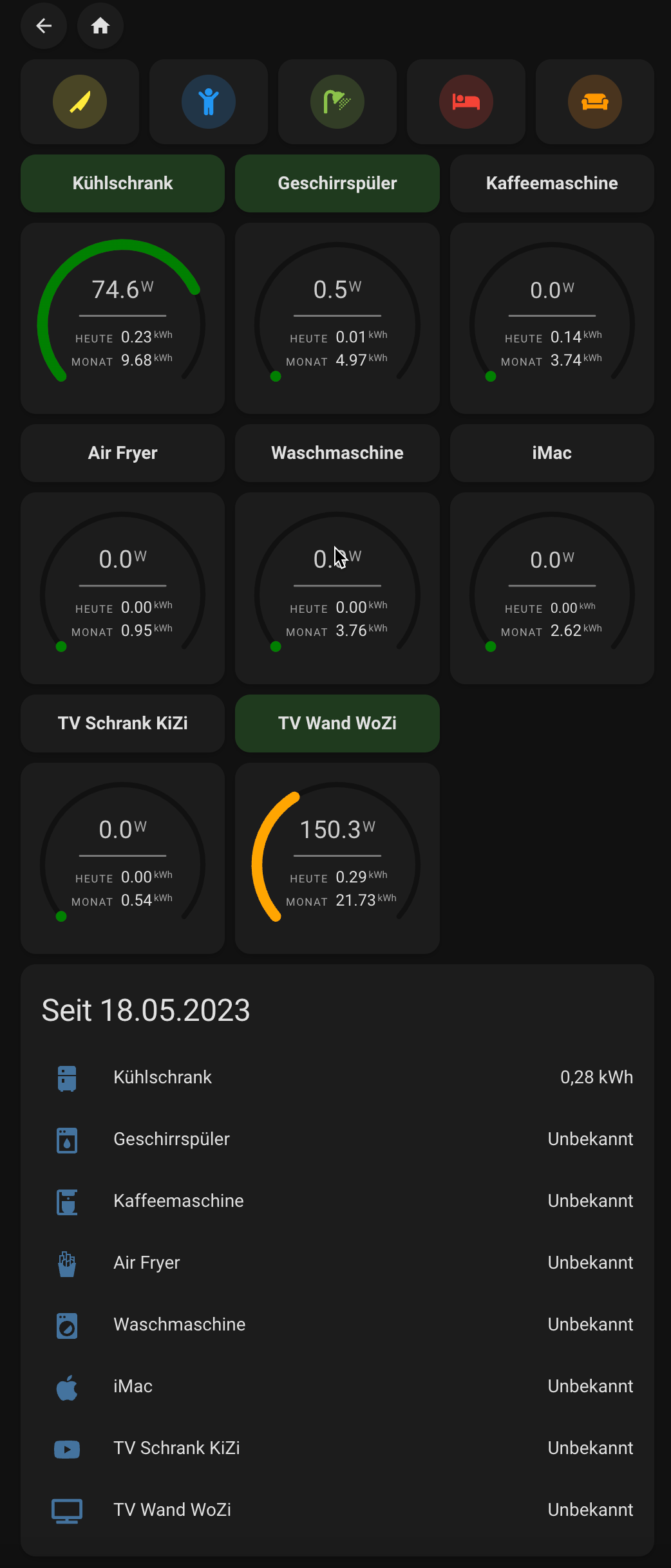Toggle the Air Fryer button
The height and width of the screenshot is (1568, 671).
tap(122, 453)
